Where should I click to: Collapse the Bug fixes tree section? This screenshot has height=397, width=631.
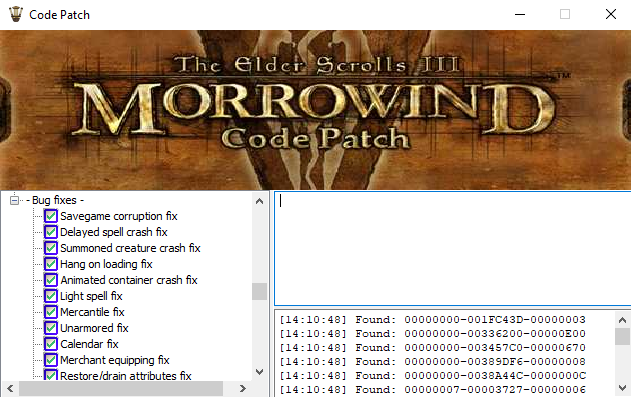click(14, 200)
